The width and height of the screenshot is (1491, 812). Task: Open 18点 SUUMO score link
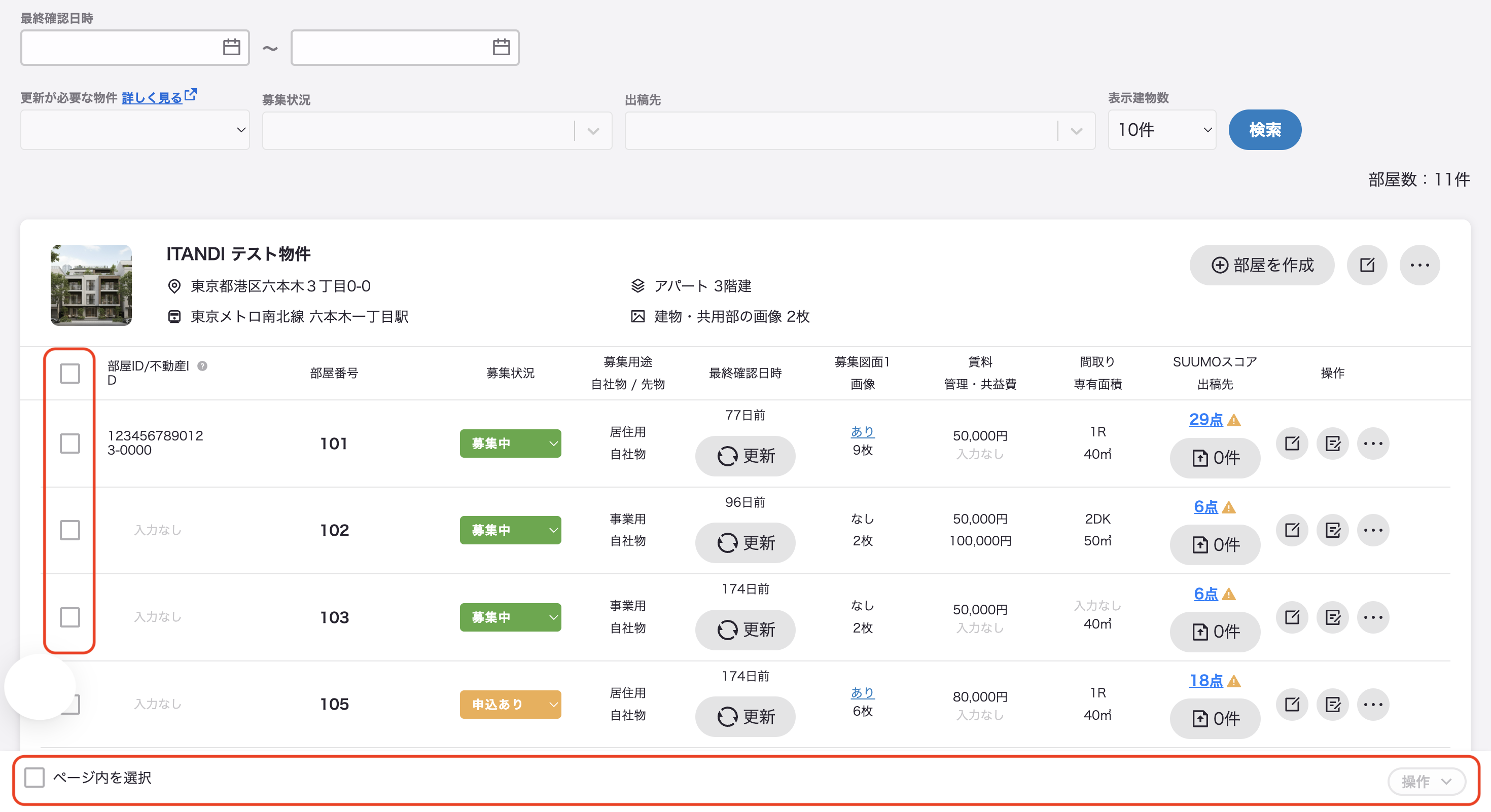point(1206,681)
